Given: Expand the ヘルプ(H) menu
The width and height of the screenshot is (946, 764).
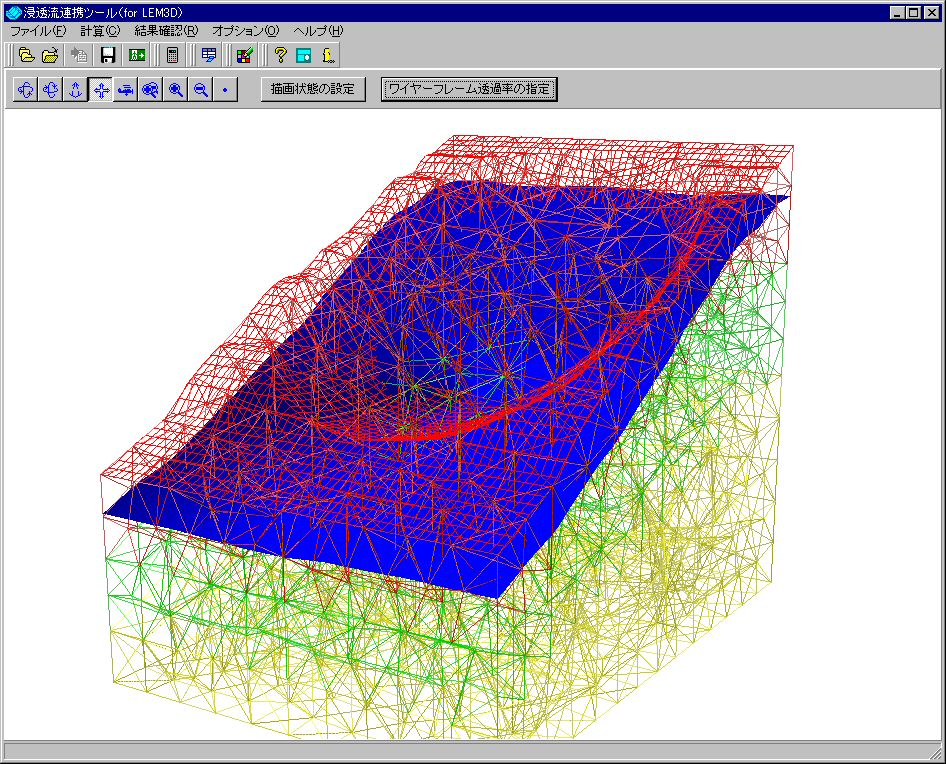Looking at the screenshot, I should [x=318, y=31].
